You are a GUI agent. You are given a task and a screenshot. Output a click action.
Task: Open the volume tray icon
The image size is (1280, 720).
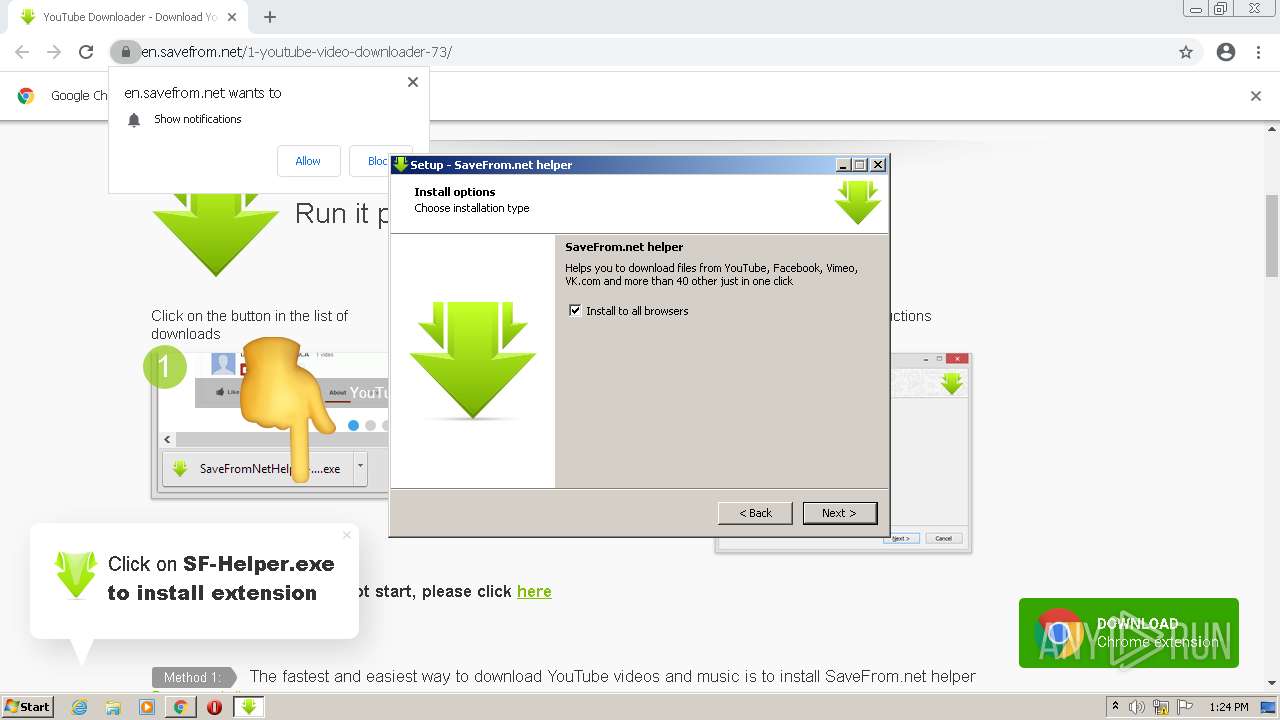tap(1136, 707)
